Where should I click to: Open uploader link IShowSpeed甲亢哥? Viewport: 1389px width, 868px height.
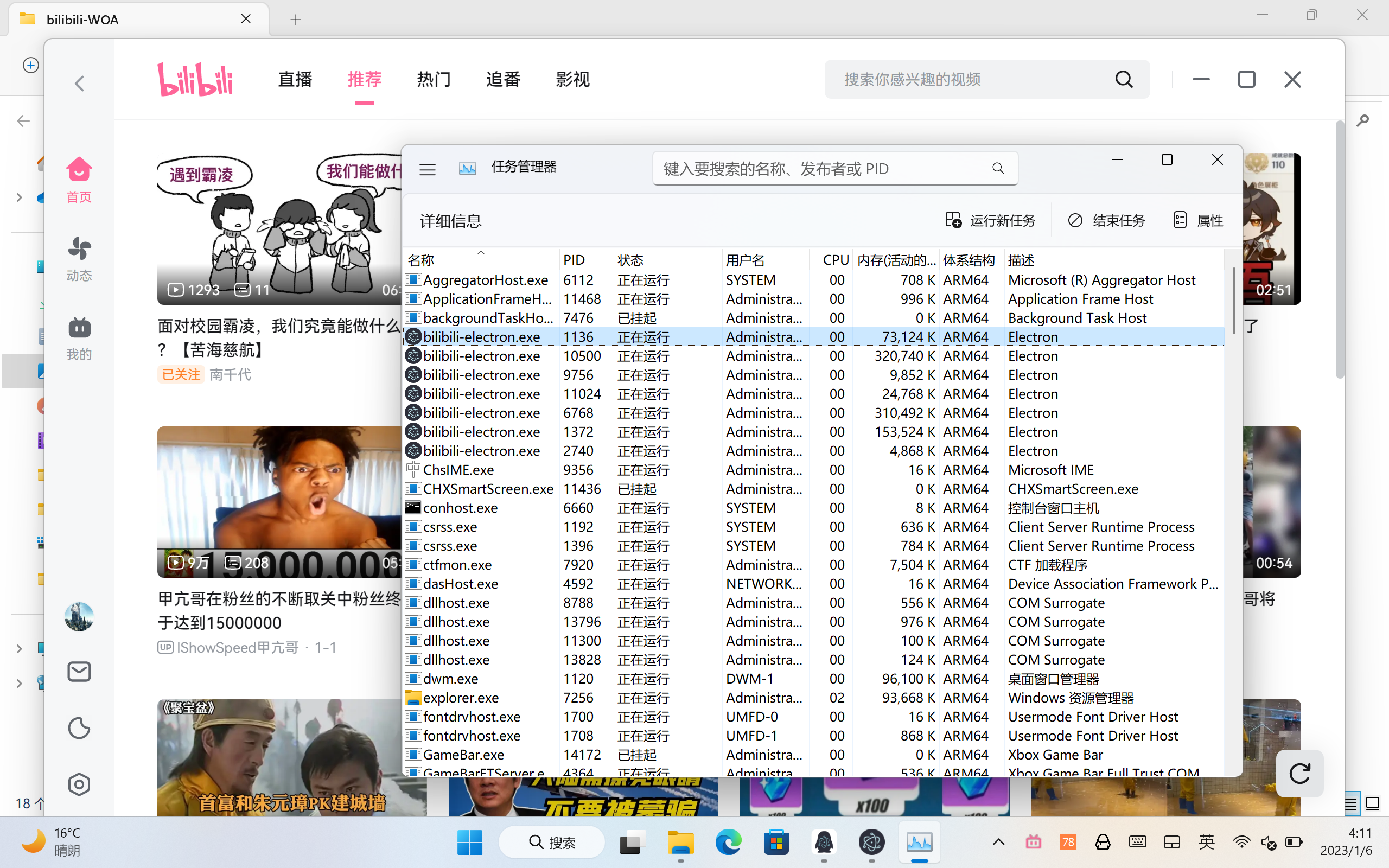click(238, 648)
